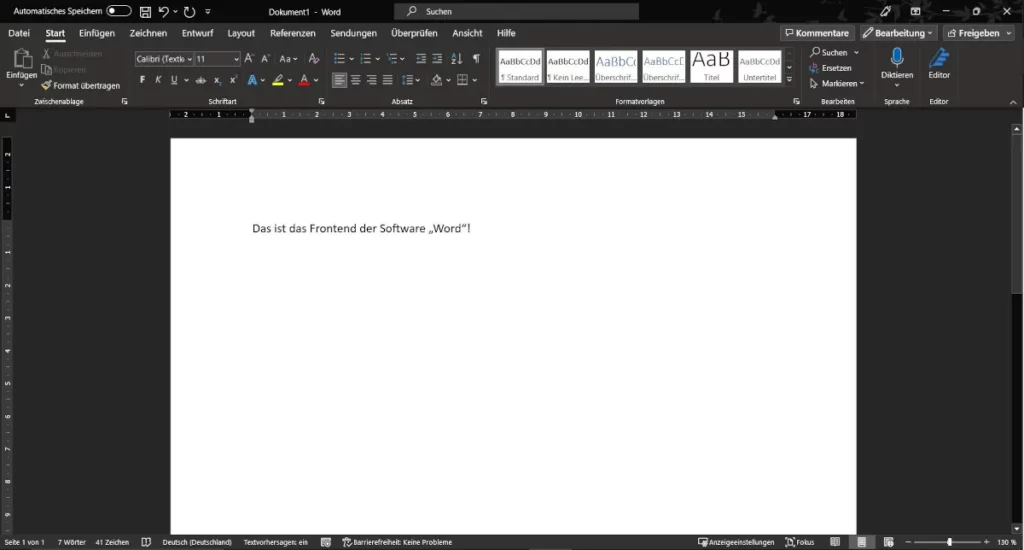Click Barrierefreiheit: Keine Probleme status
The image size is (1024, 550).
pos(397,542)
